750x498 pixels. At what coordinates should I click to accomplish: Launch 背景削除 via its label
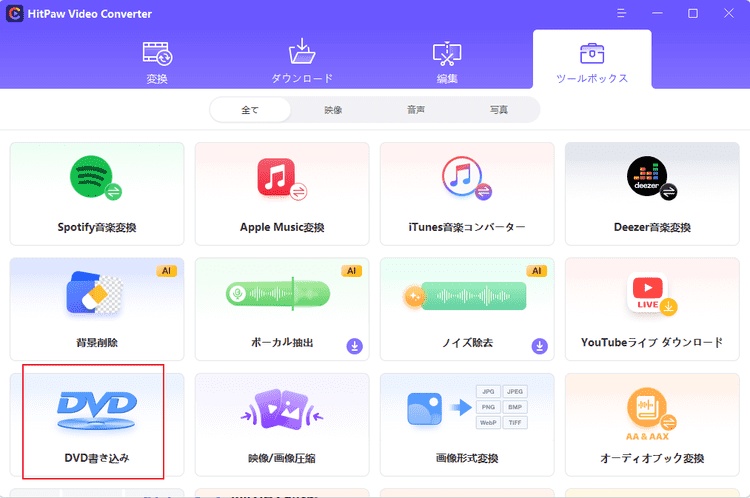[97, 343]
